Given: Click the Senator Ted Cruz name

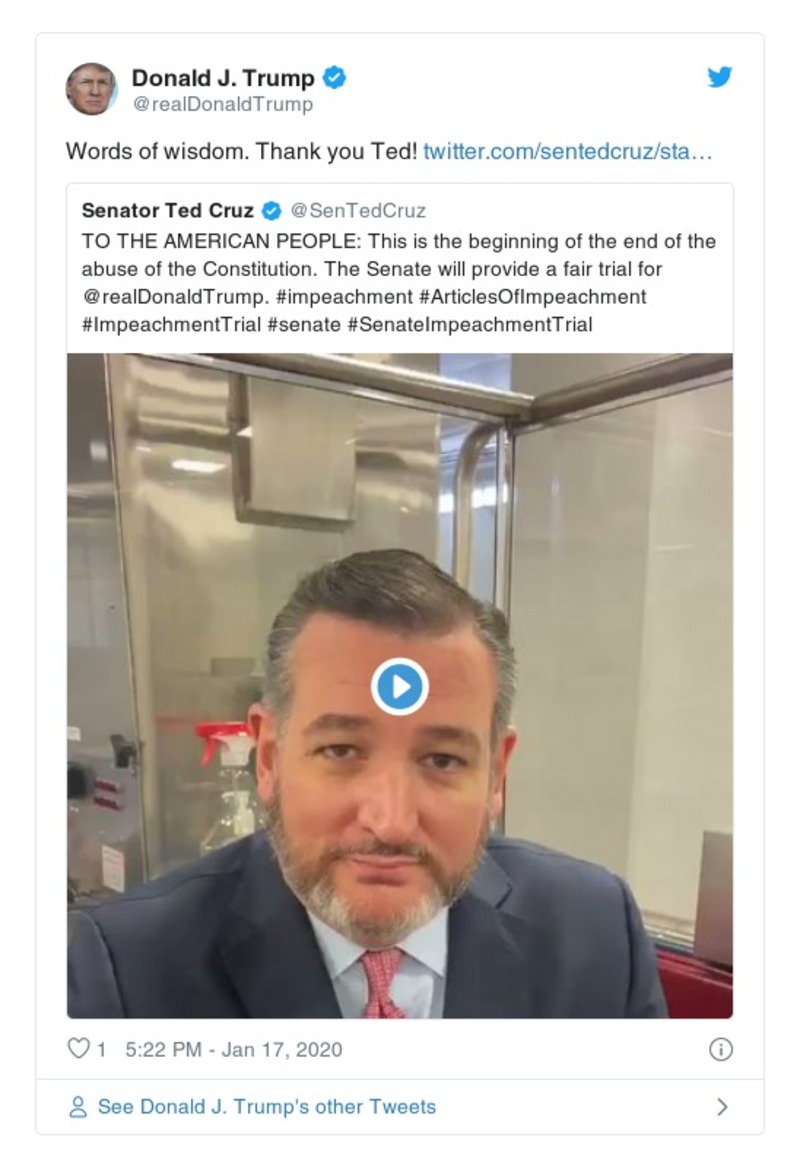Looking at the screenshot, I should (167, 211).
